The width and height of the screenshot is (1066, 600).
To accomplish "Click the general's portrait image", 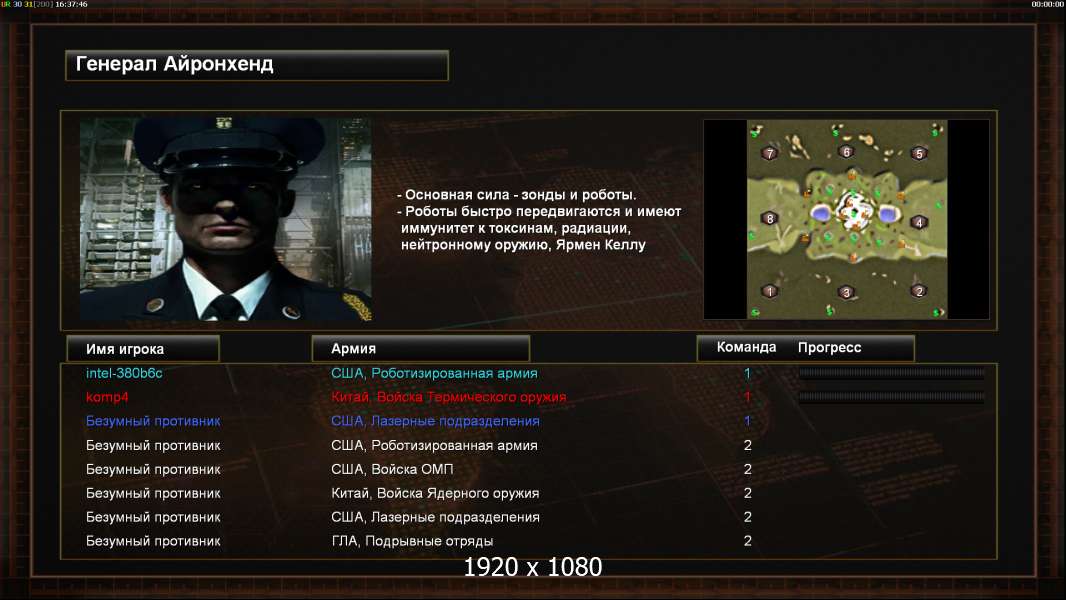I will pos(226,219).
